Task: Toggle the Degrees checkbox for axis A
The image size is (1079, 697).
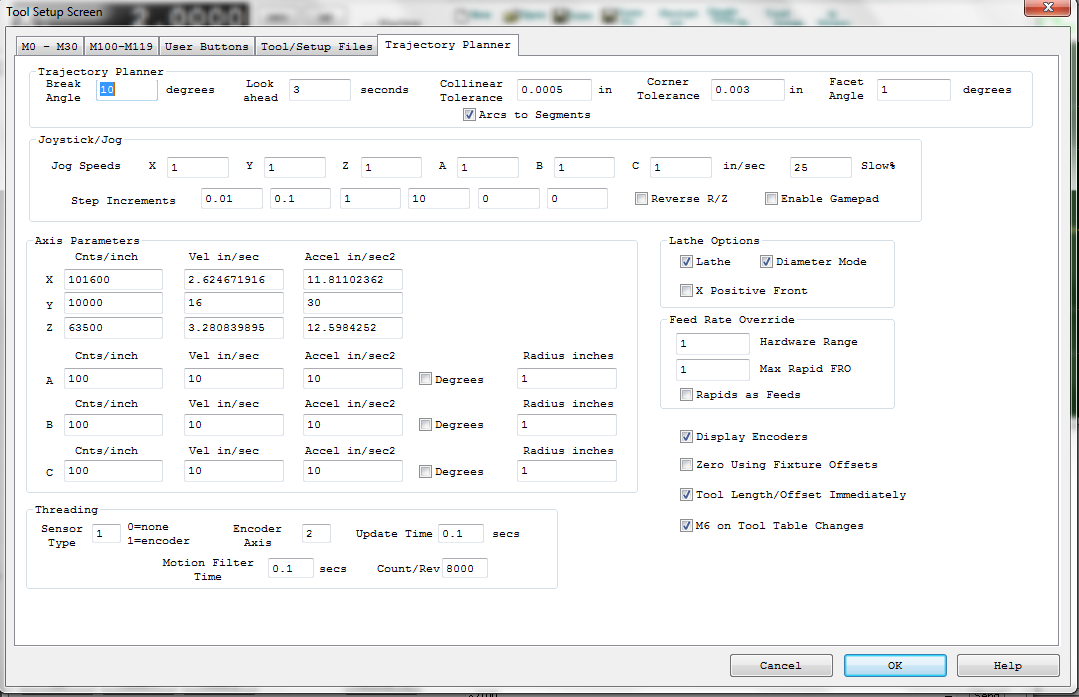Action: point(426,380)
